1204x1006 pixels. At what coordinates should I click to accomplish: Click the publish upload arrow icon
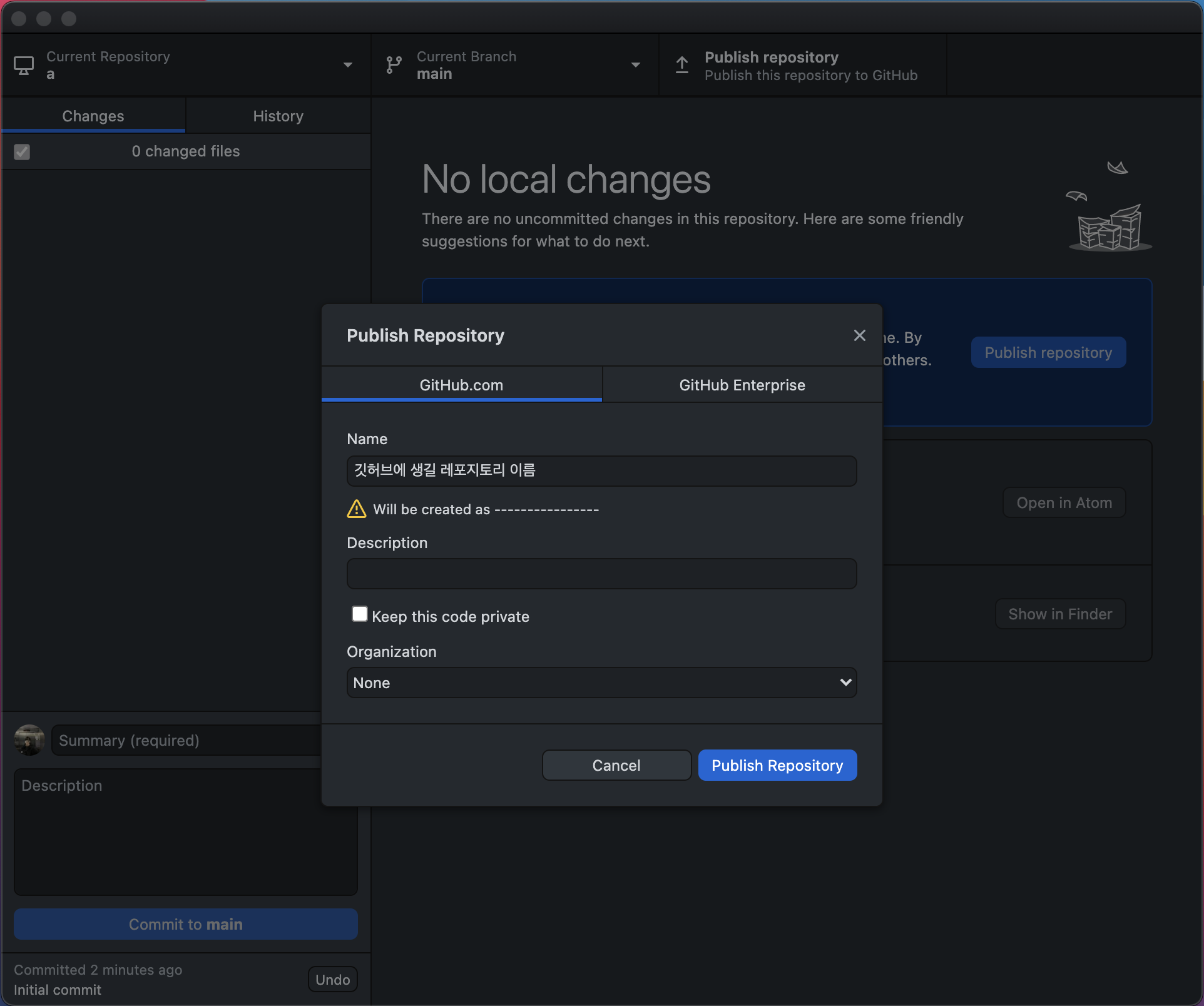tap(682, 65)
